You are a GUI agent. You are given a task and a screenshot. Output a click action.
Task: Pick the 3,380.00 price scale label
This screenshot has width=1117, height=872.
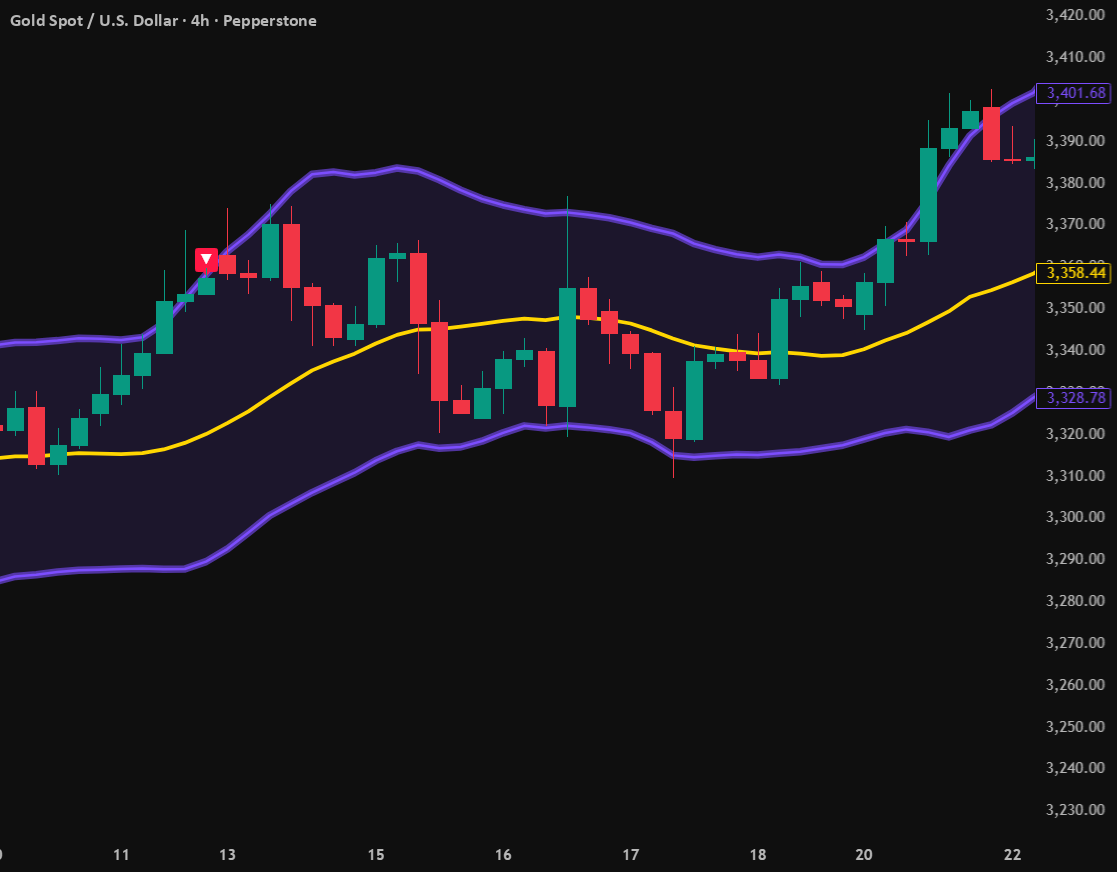pyautogui.click(x=1075, y=183)
